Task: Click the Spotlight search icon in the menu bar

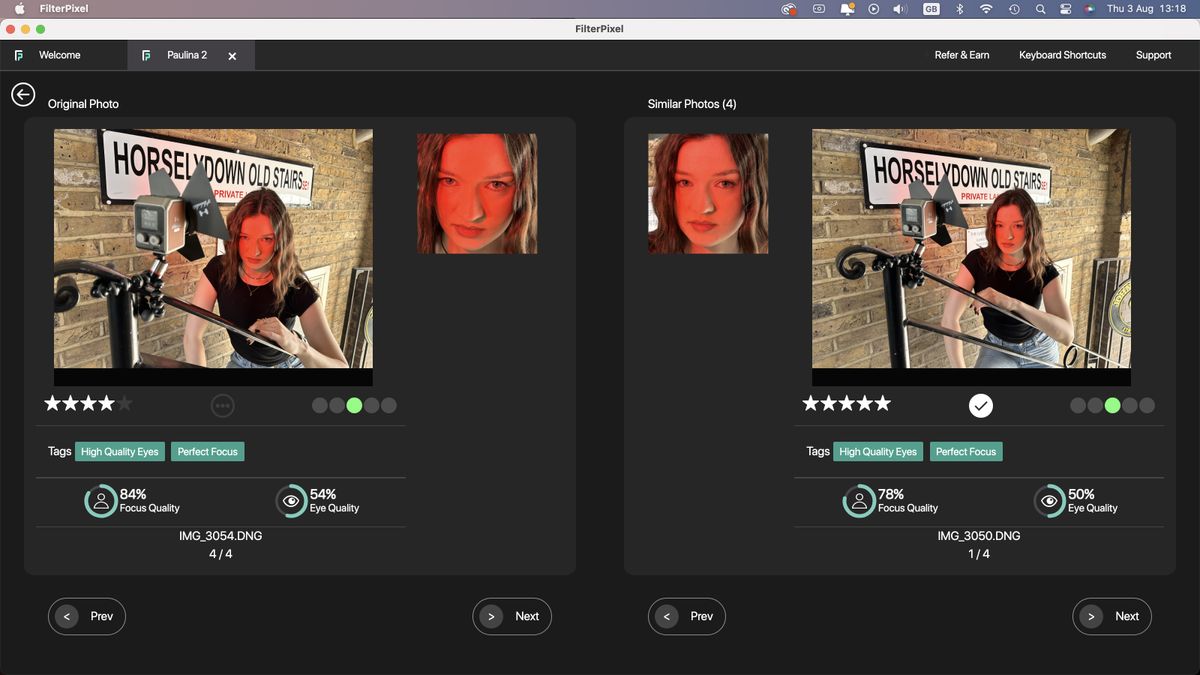Action: pyautogui.click(x=1040, y=8)
